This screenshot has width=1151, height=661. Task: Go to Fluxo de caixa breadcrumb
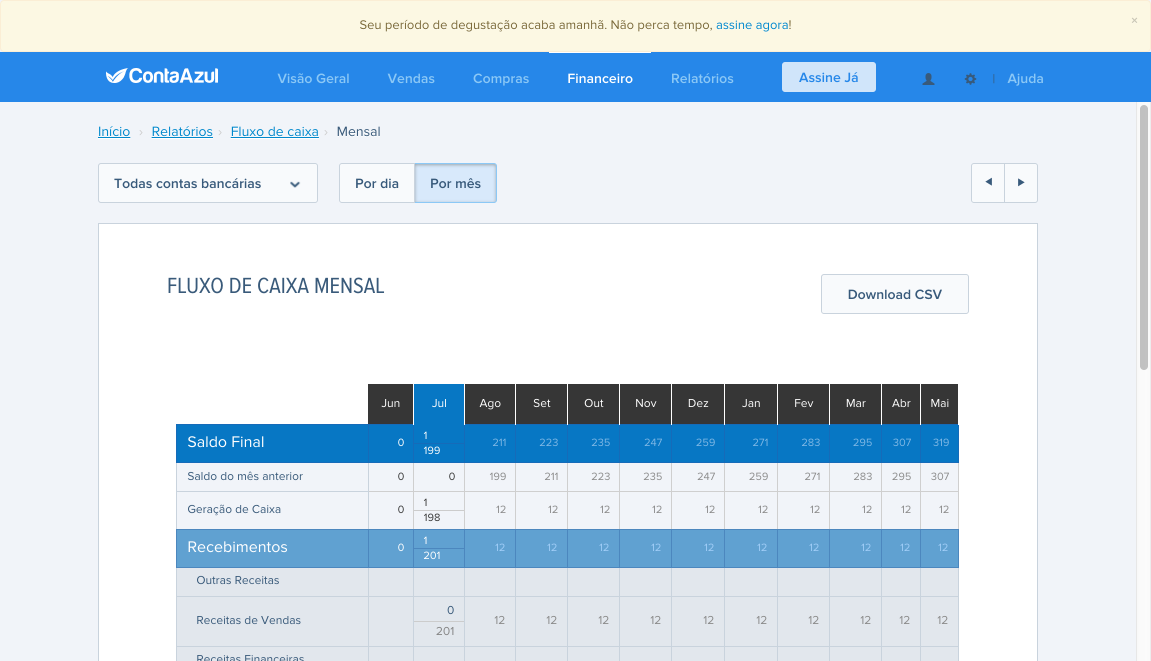275,131
